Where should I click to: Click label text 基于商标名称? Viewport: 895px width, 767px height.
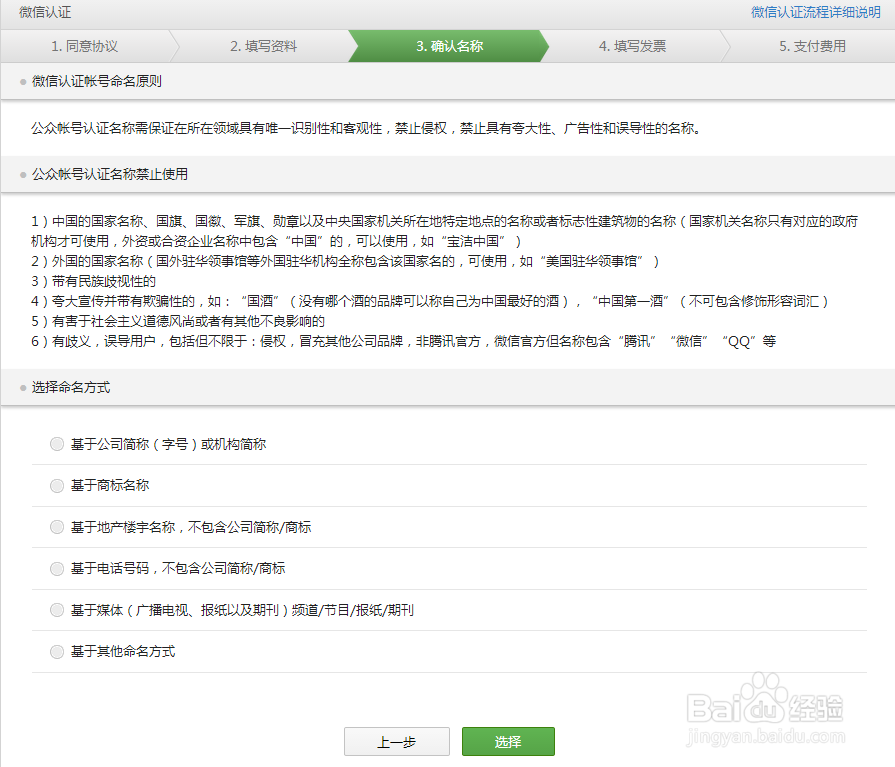click(x=110, y=486)
